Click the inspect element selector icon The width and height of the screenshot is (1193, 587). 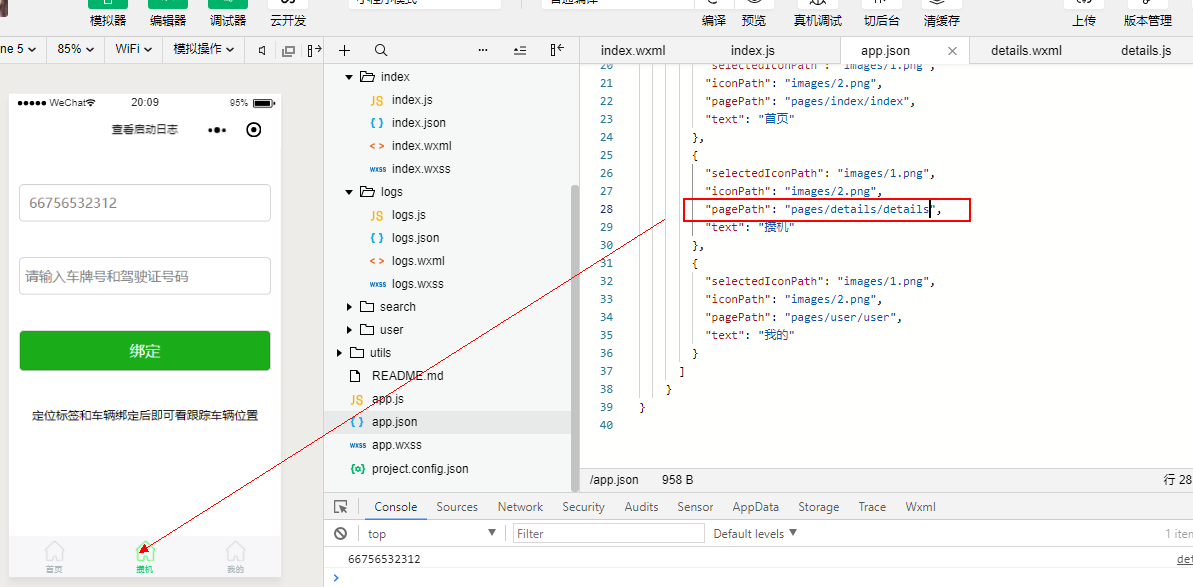[341, 506]
